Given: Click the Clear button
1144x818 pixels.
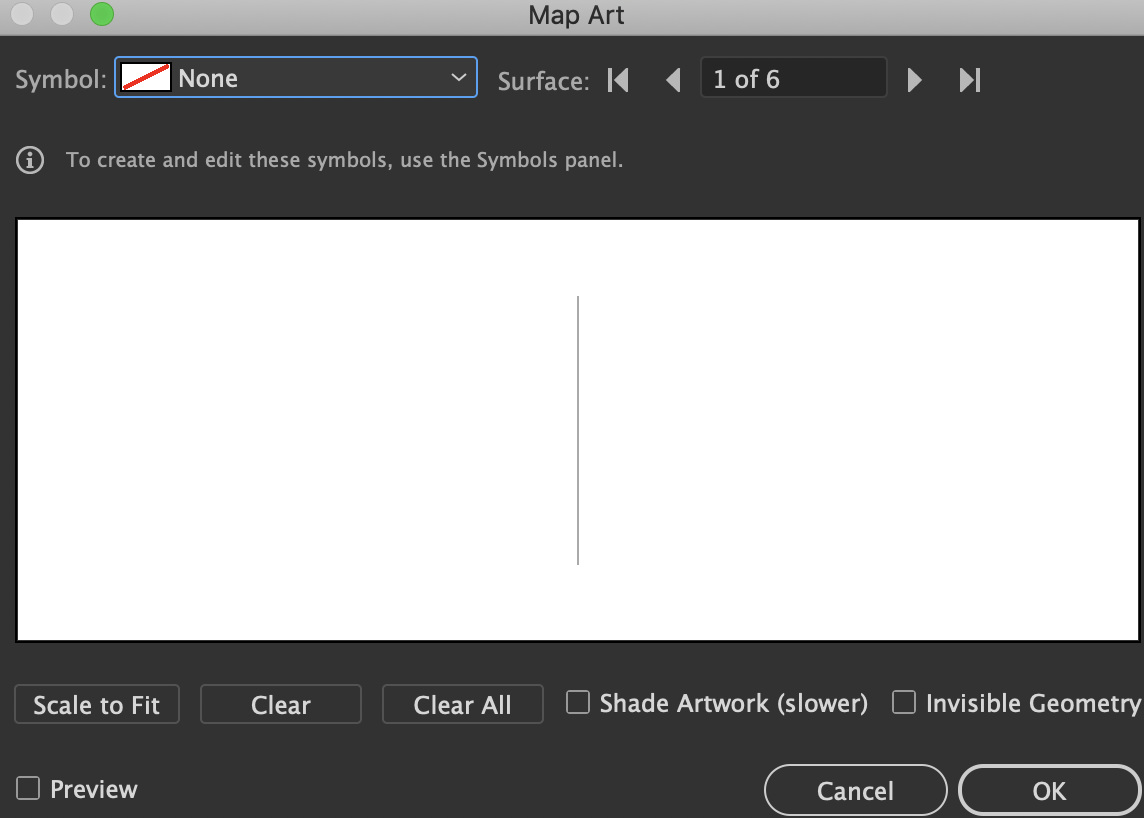Looking at the screenshot, I should tap(280, 705).
